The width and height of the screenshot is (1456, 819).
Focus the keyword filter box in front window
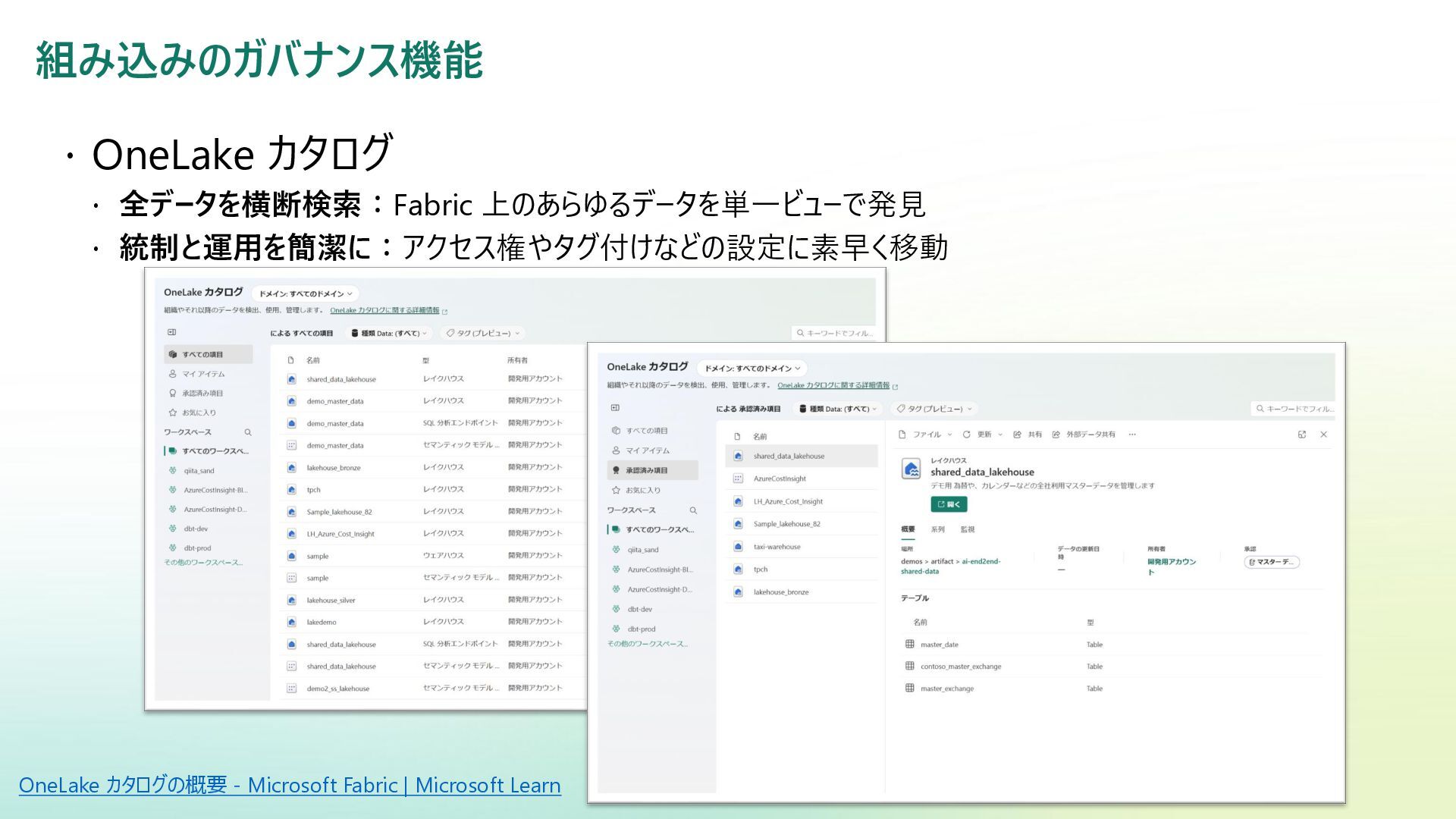pyautogui.click(x=1293, y=409)
